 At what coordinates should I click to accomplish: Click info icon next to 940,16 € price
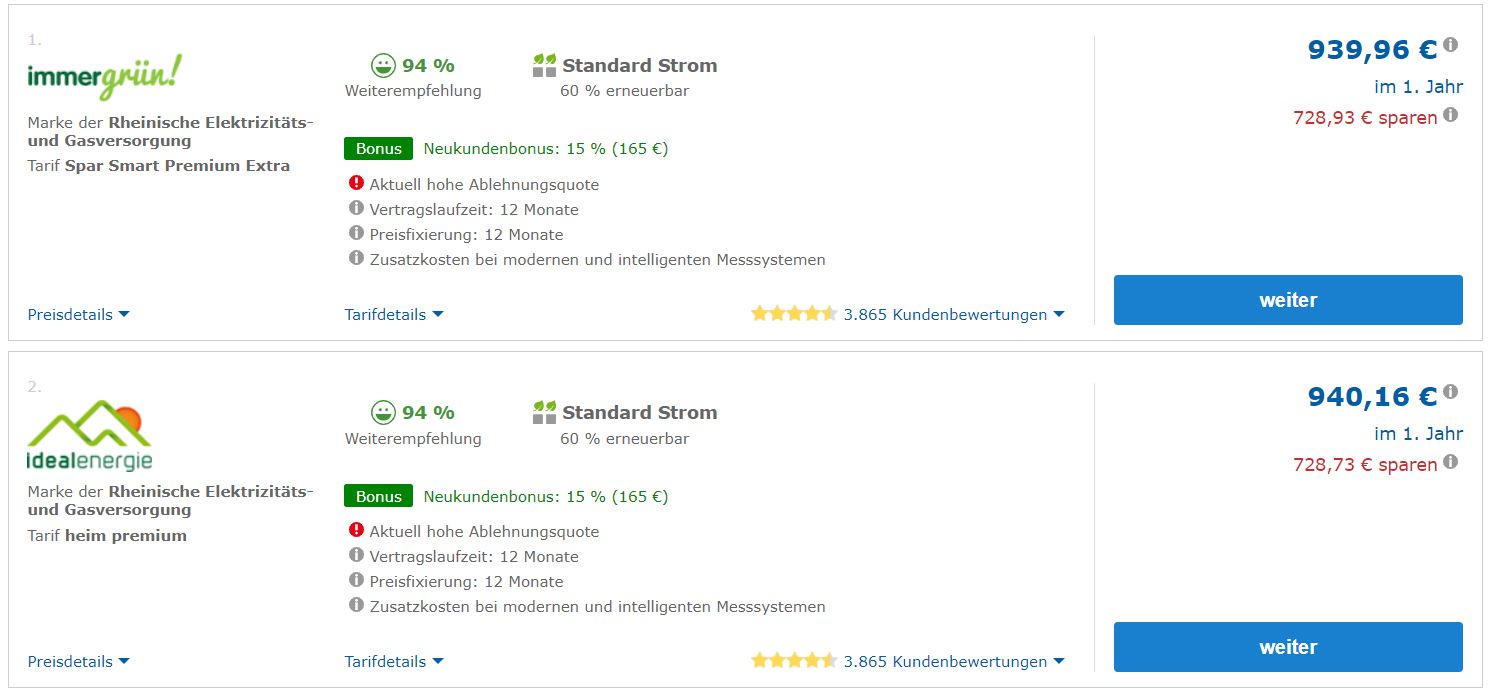(1451, 392)
